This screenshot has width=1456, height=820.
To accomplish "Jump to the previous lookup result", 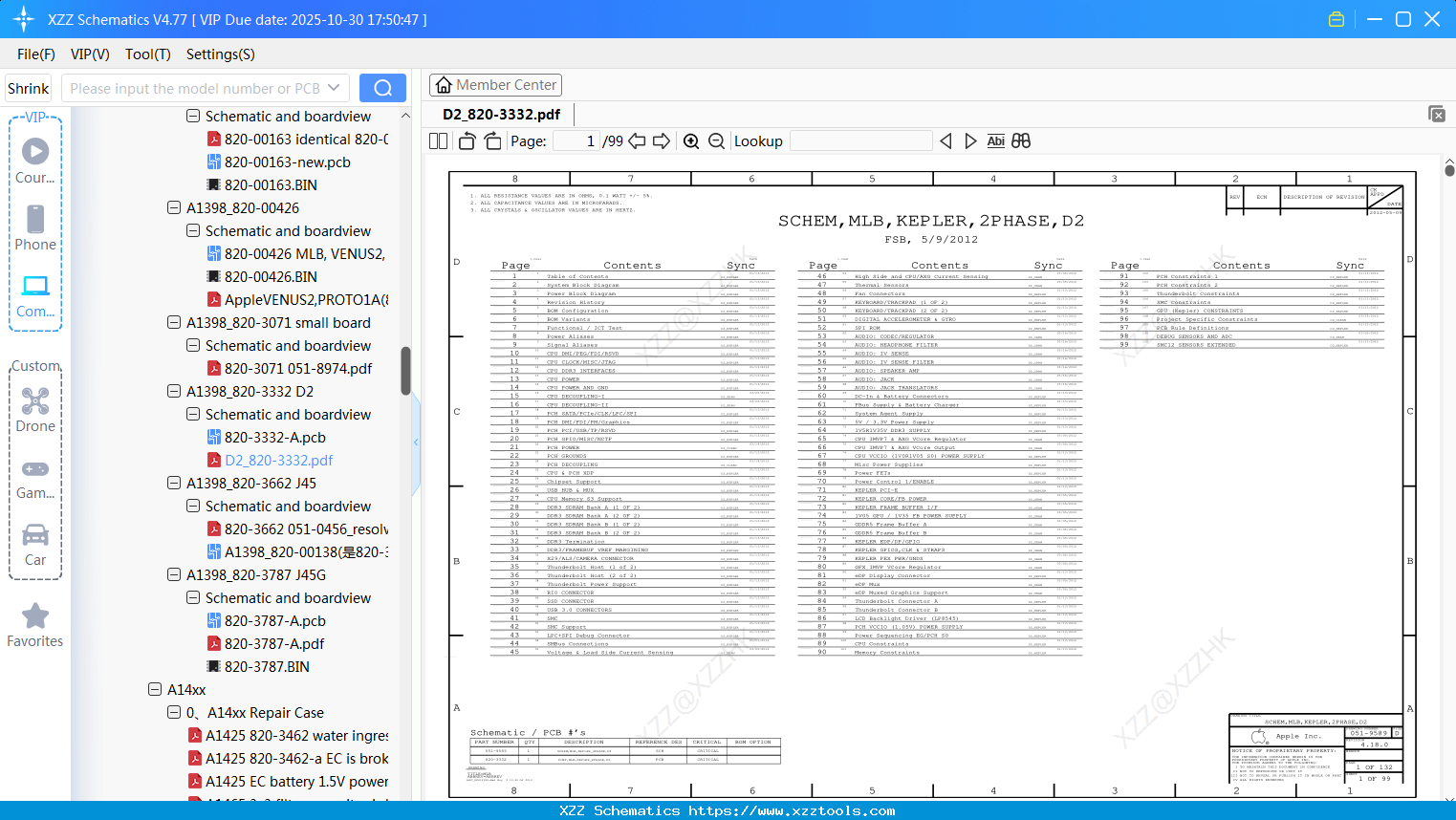I will point(945,141).
